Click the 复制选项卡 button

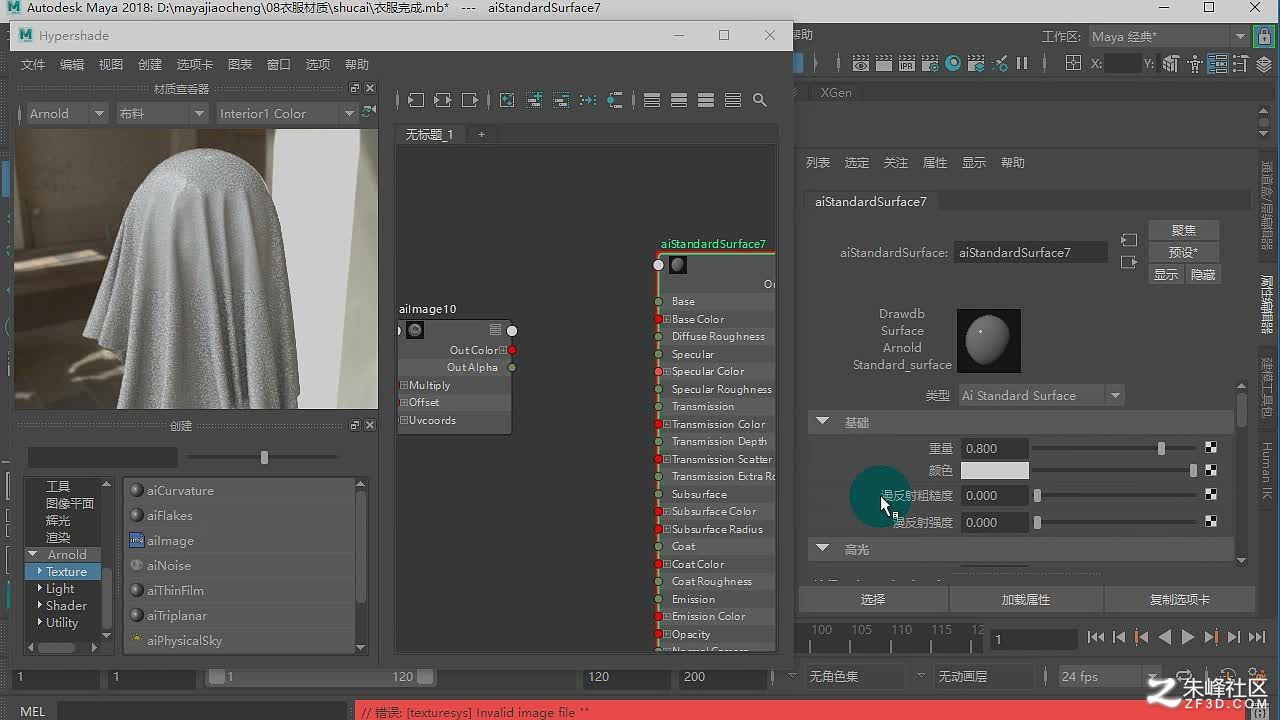(x=1180, y=599)
